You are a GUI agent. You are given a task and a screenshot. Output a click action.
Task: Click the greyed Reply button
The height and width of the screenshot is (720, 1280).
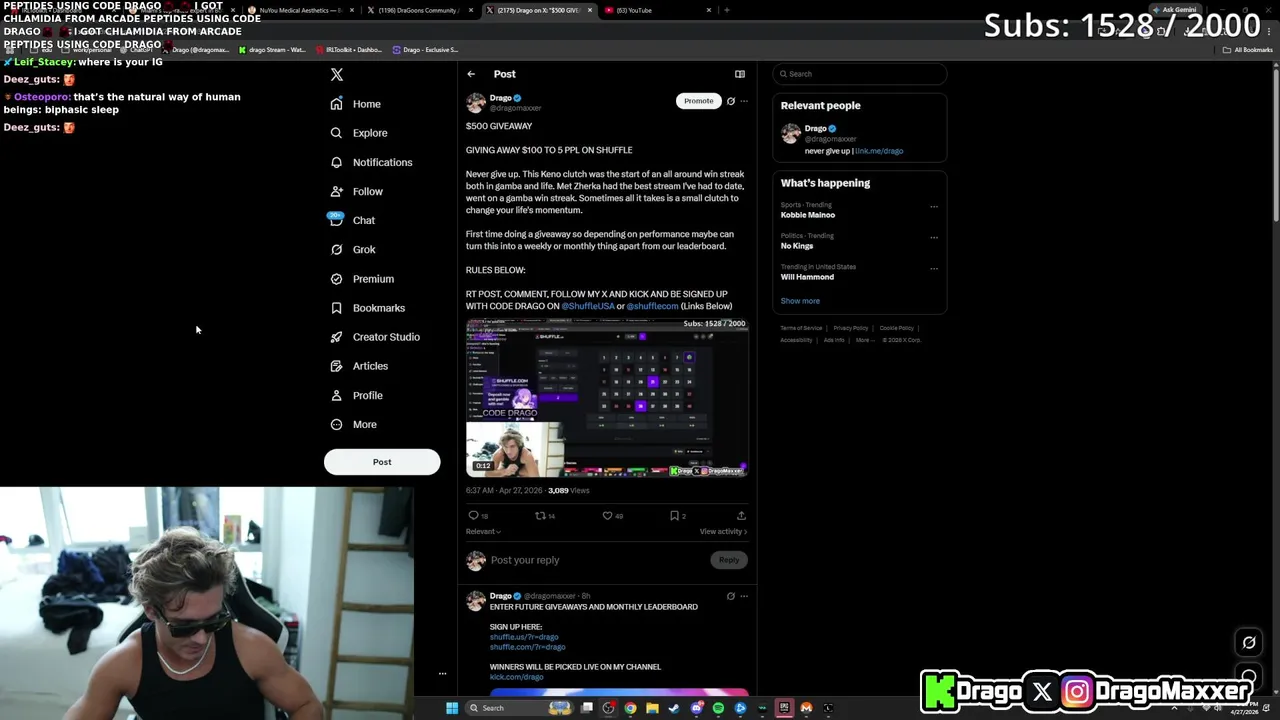[729, 560]
